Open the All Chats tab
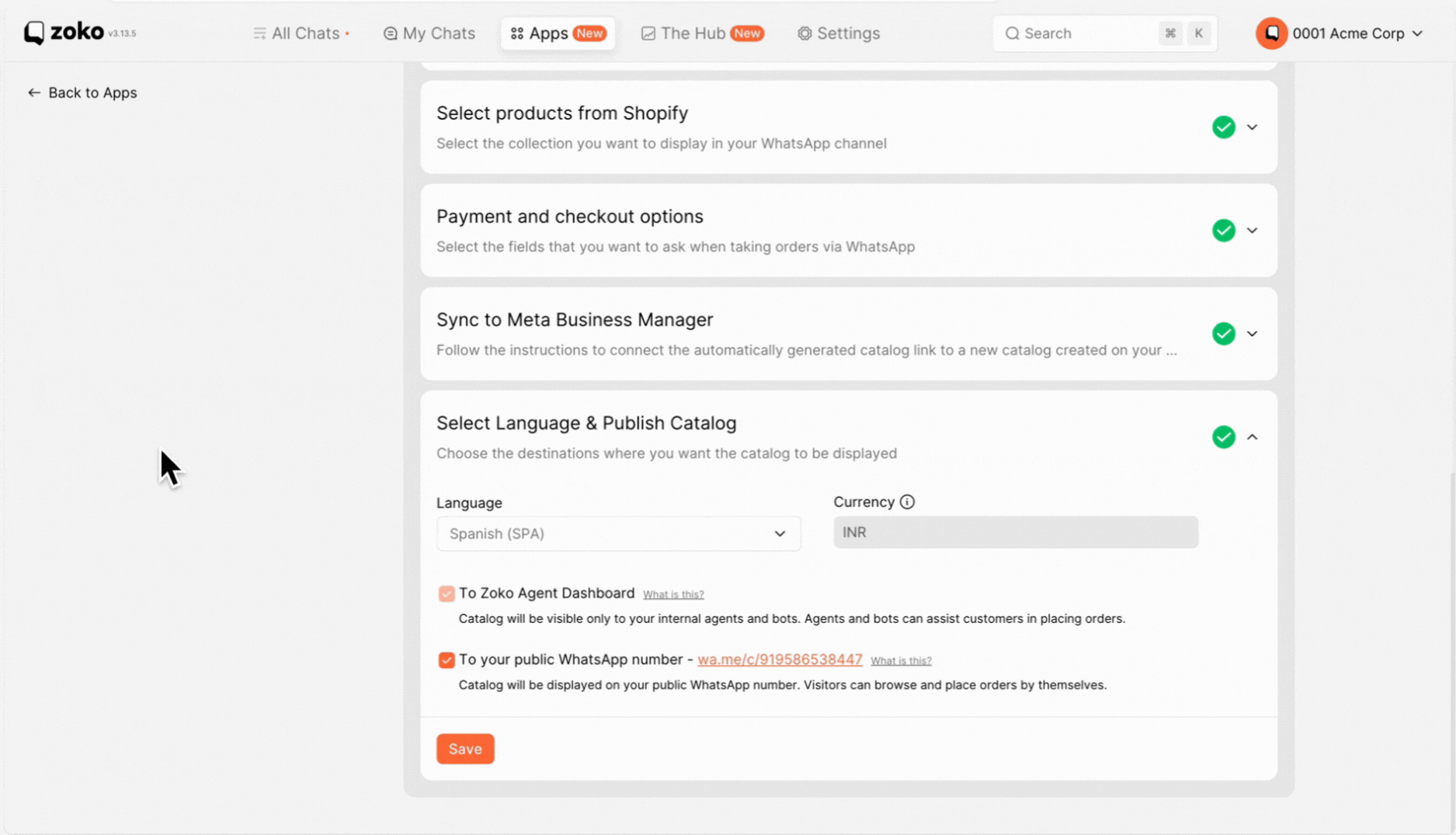The height and width of the screenshot is (835, 1456). click(x=301, y=33)
